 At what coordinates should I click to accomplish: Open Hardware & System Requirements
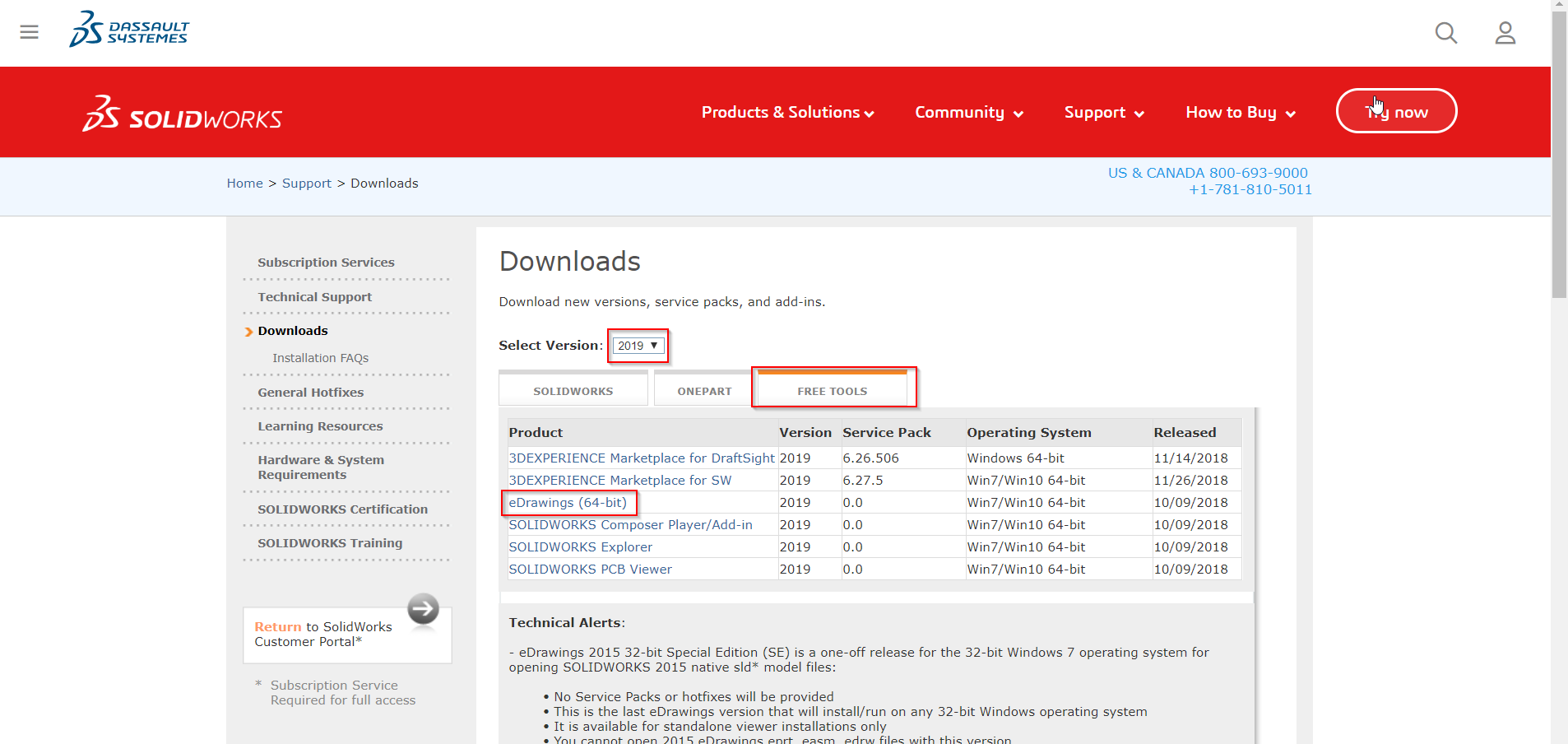[x=321, y=467]
